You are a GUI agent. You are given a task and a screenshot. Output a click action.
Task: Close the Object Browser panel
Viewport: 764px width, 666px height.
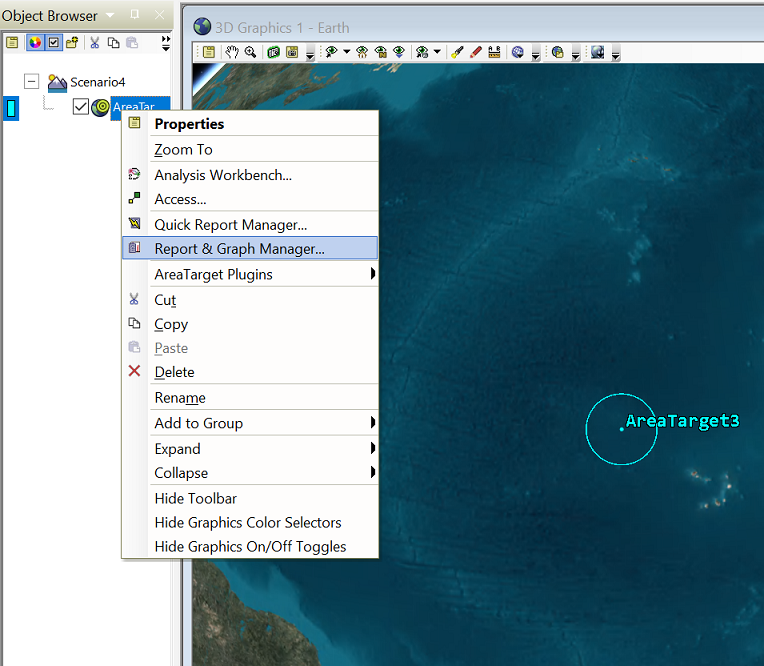159,15
